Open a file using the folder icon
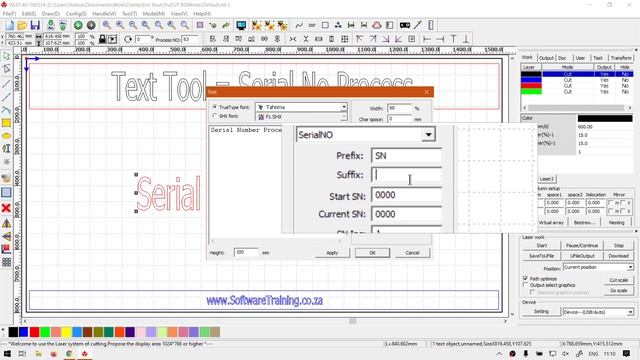The image size is (640, 360). coord(22,25)
